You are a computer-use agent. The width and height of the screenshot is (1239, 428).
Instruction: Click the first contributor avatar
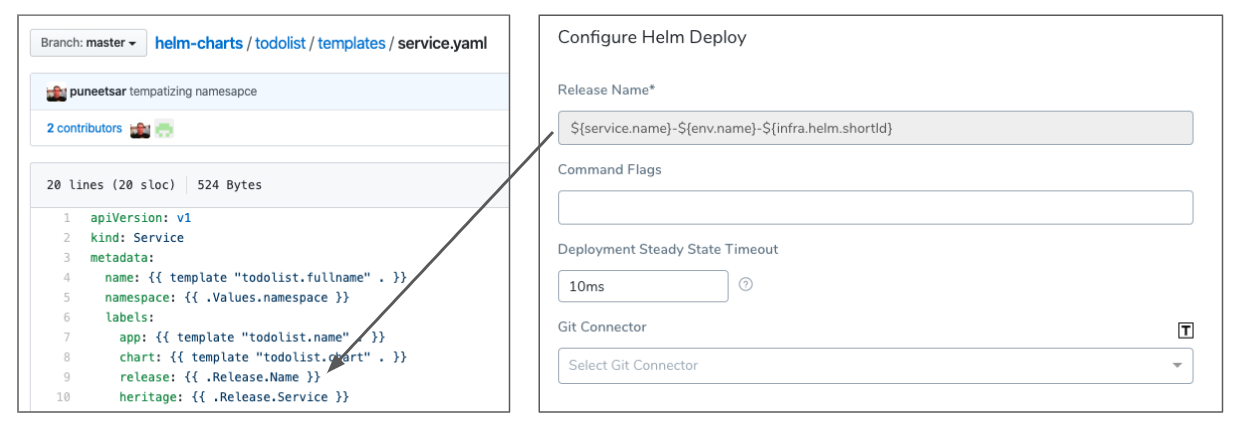(140, 129)
